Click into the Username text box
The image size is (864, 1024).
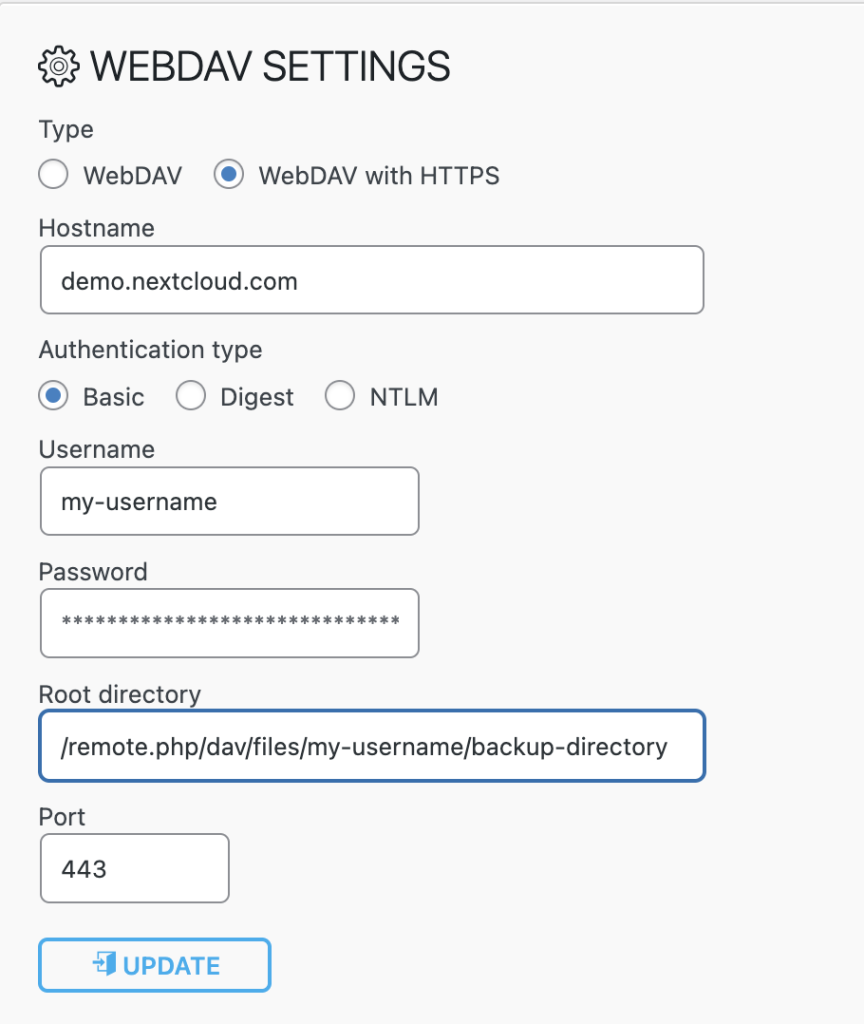[229, 501]
